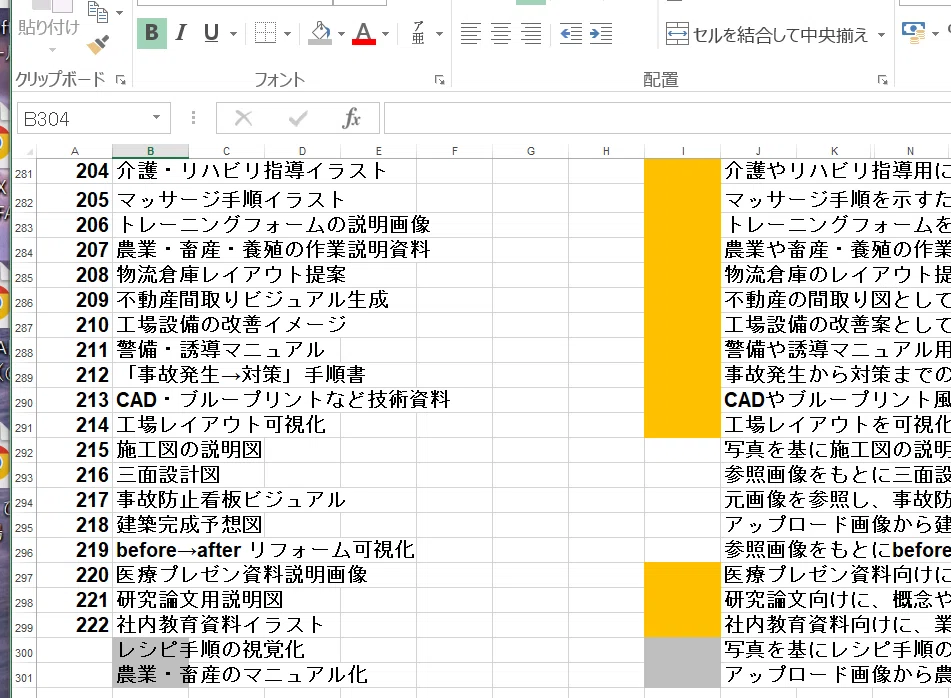Click 貼り付け paste button
This screenshot has width=951, height=698.
[x=49, y=27]
